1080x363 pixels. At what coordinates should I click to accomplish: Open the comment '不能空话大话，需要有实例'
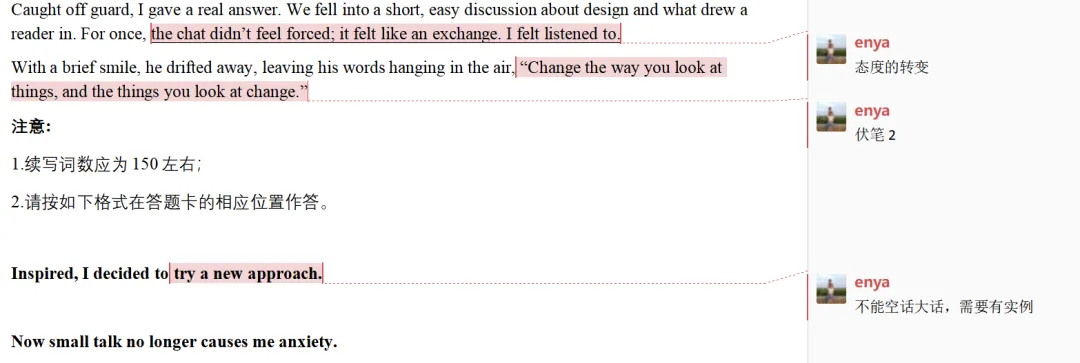tap(944, 307)
